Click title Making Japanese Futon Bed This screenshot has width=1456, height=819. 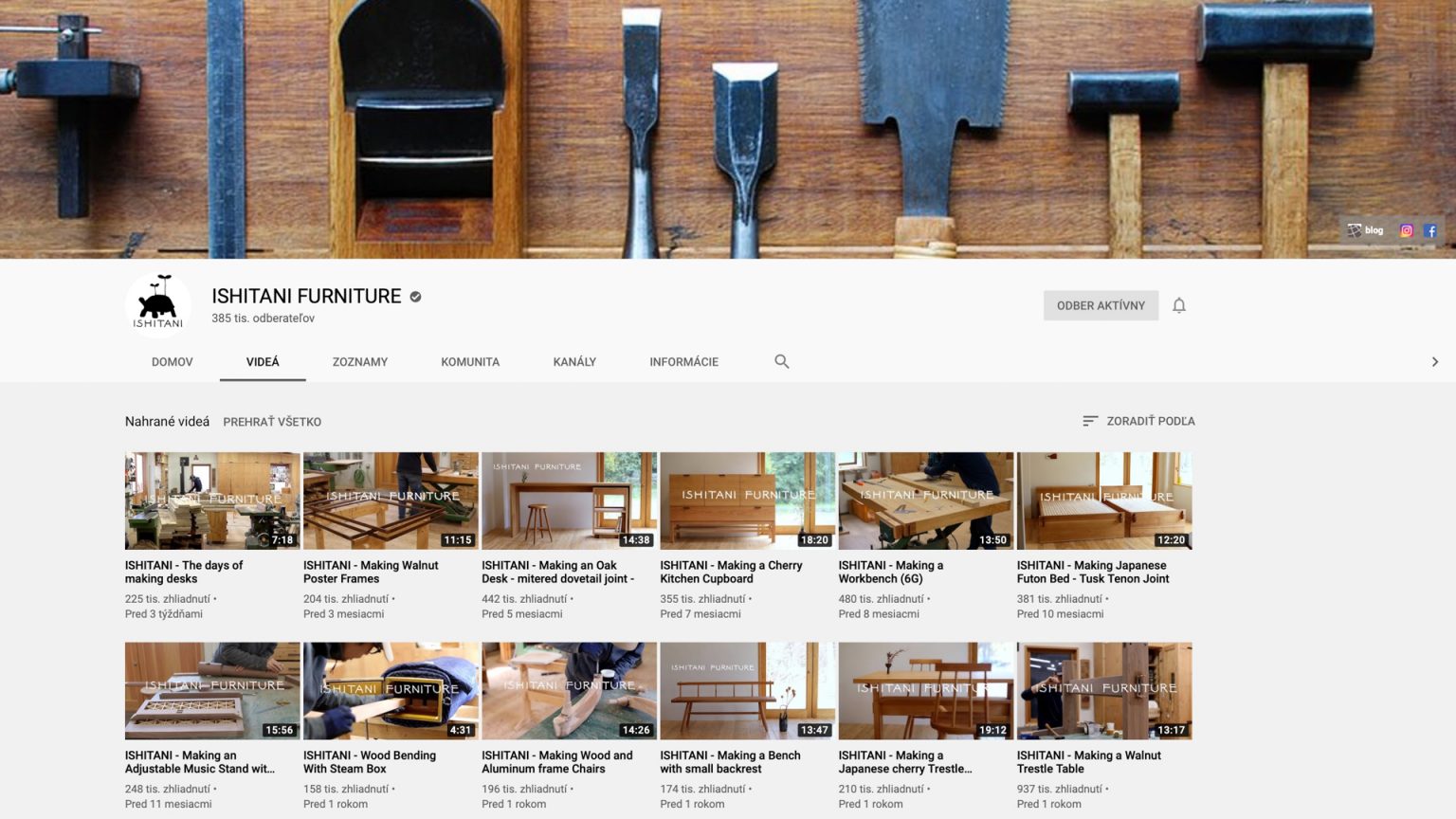pos(1093,572)
